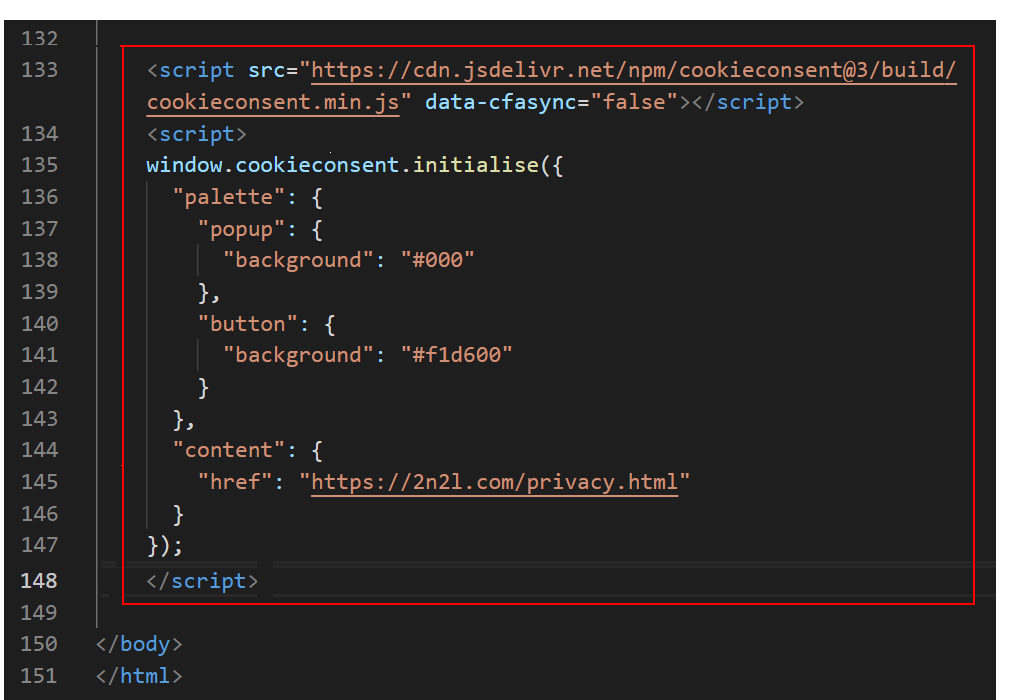Viewport: 1012px width, 700px height.
Task: Click the closing body tag
Action: [139, 644]
